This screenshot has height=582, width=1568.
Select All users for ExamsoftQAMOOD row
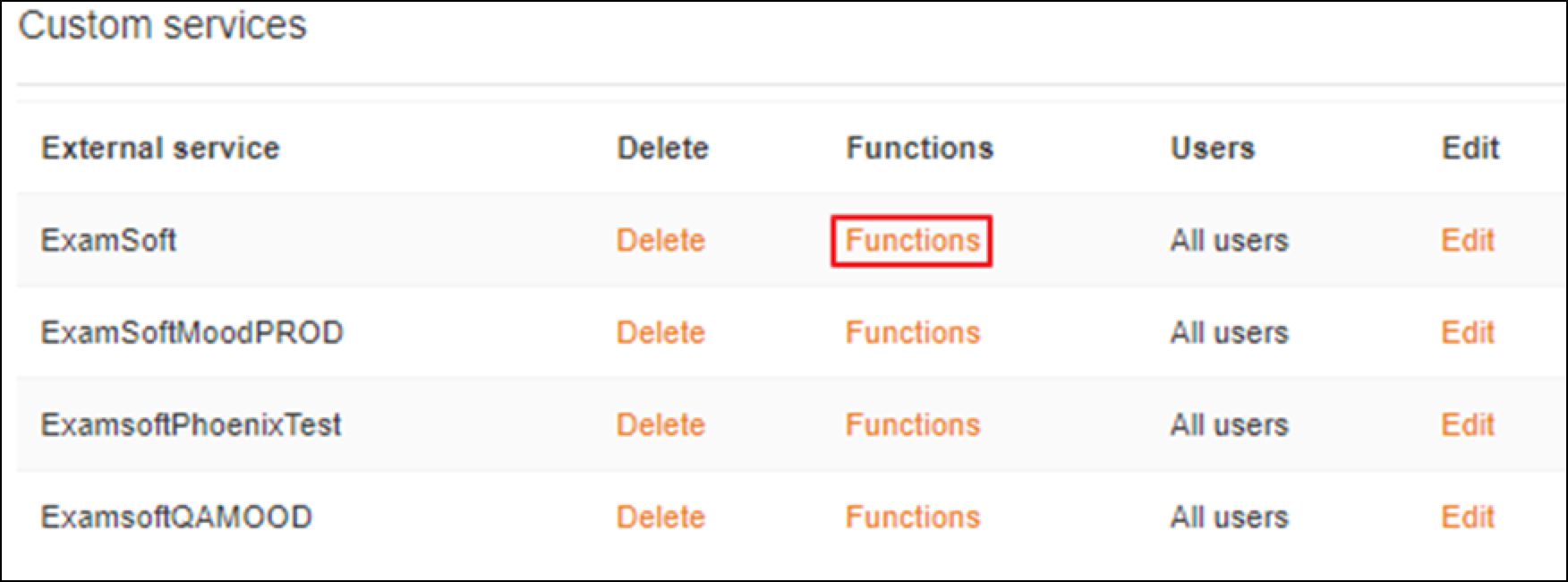point(1229,517)
